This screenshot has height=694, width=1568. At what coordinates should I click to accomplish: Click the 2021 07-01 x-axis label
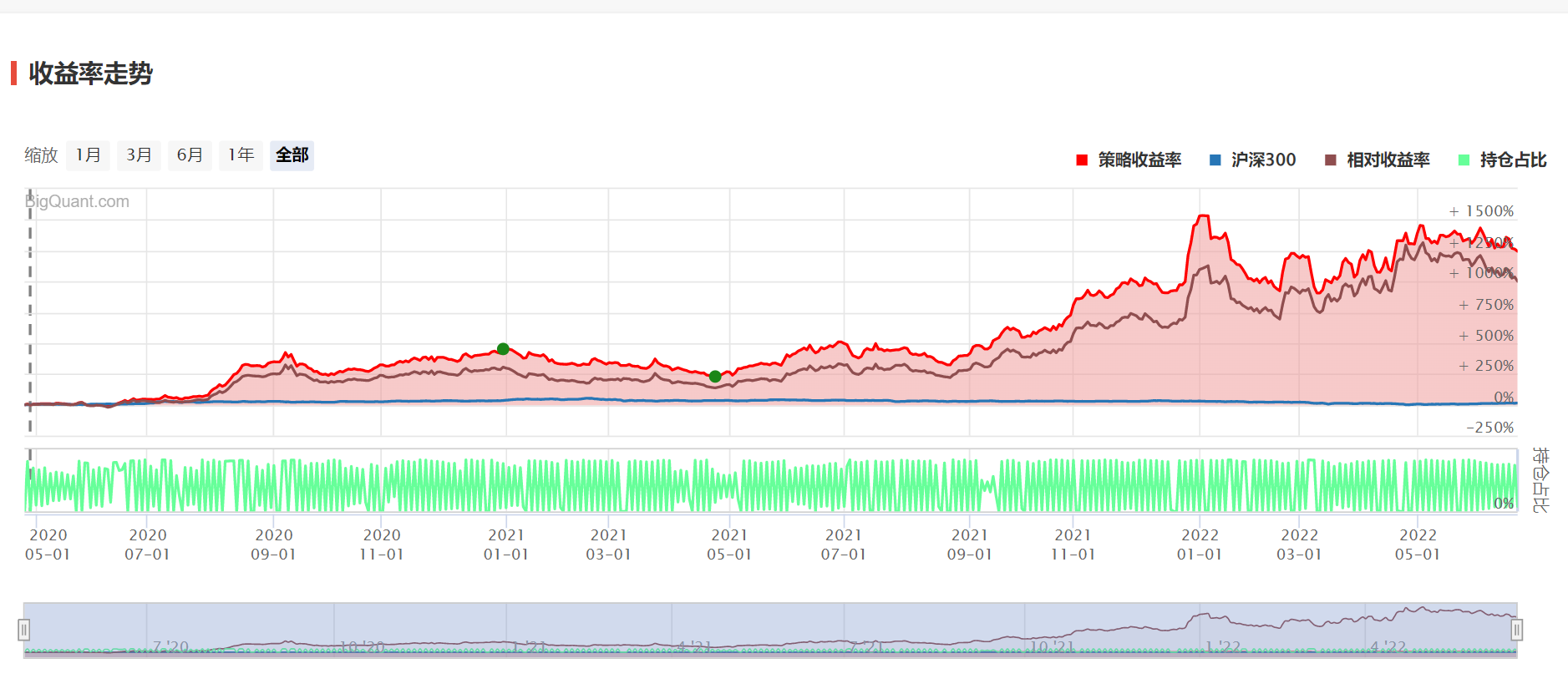pos(844,545)
